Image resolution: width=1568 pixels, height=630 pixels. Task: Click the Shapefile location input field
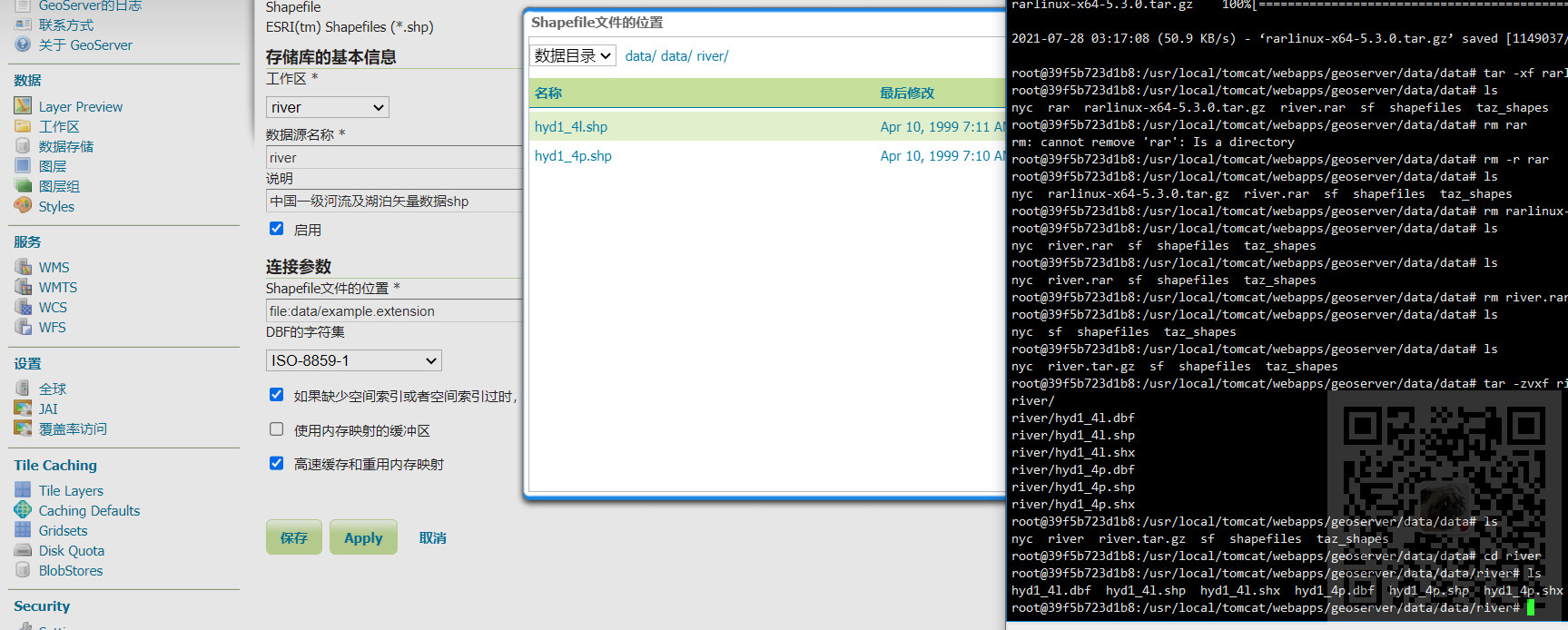pos(394,310)
